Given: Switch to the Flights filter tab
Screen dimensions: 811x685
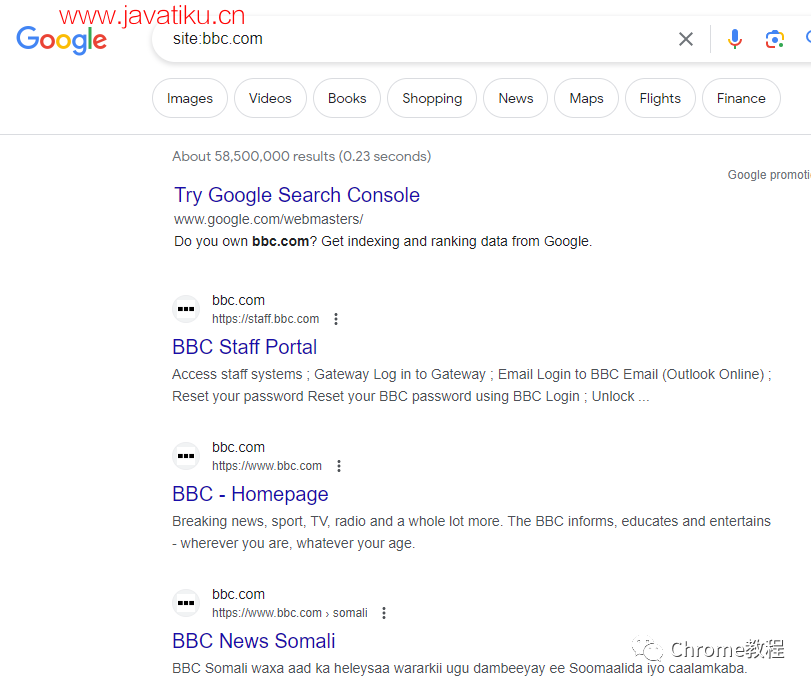Looking at the screenshot, I should point(660,98).
